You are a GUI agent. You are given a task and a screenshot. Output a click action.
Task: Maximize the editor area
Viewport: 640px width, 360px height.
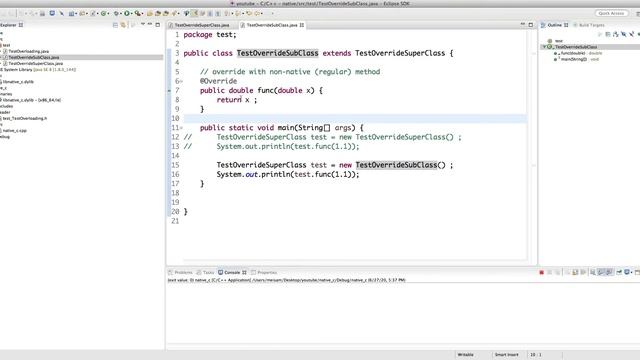coord(531,25)
